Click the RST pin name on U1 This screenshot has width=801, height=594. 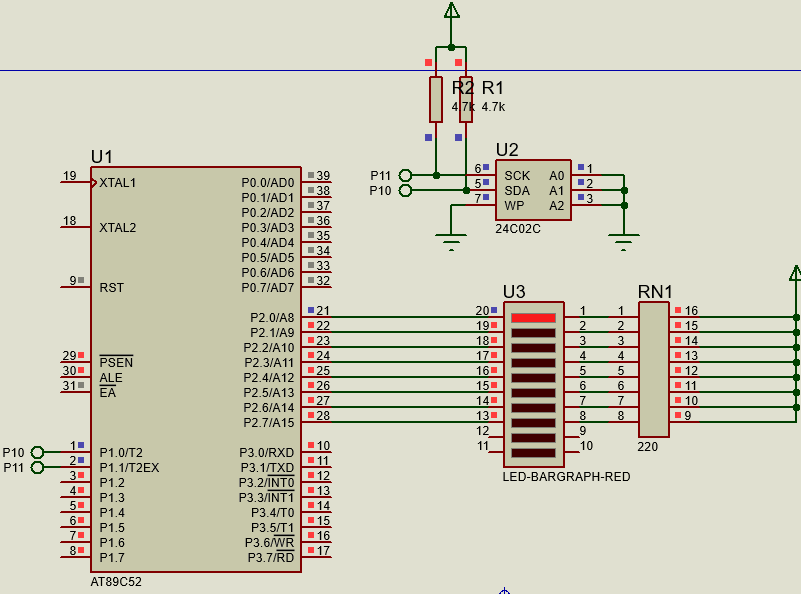tap(112, 288)
